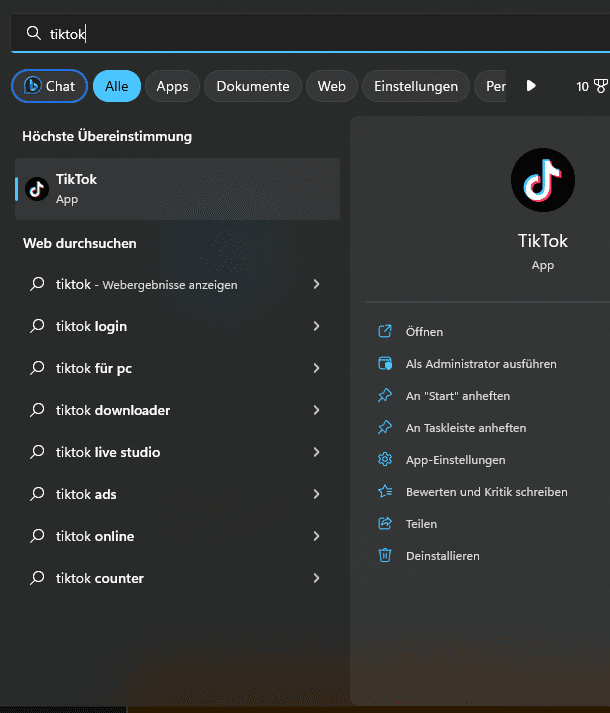Click the search magnifier icon in search box
Viewport: 610px width, 713px height.
(x=33, y=33)
